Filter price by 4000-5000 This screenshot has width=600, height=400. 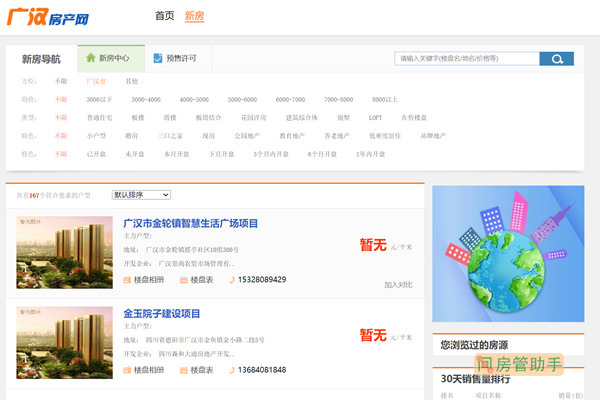pos(194,100)
